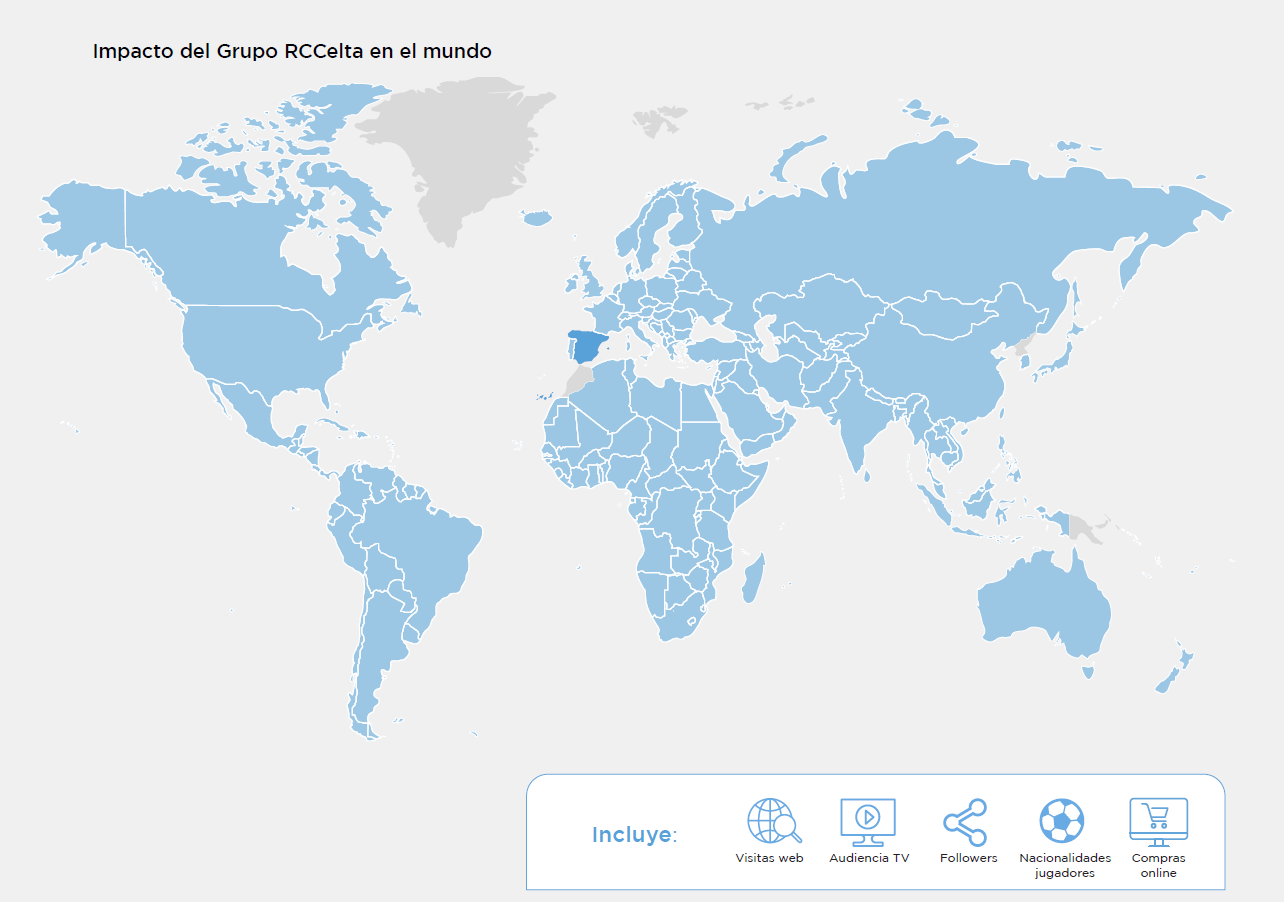The width and height of the screenshot is (1284, 902).
Task: Select Madagascar island on the map
Action: (754, 579)
